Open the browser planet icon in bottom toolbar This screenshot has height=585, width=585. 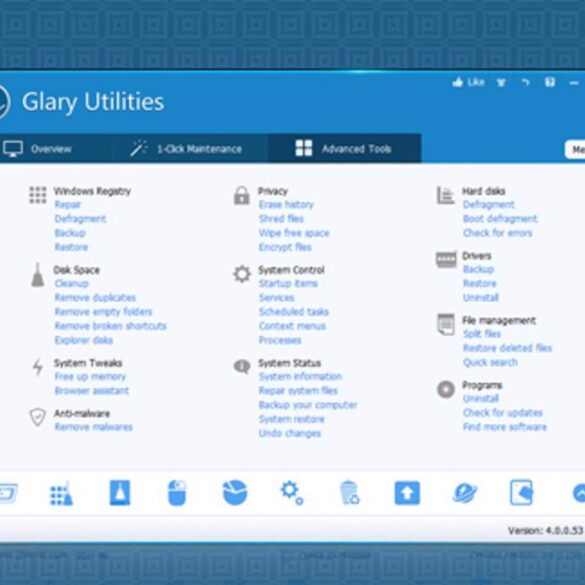pos(464,493)
